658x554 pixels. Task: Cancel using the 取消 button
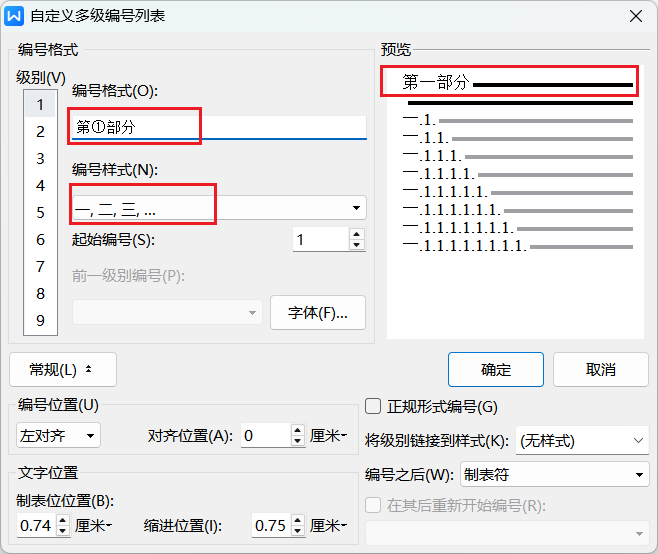click(x=600, y=369)
